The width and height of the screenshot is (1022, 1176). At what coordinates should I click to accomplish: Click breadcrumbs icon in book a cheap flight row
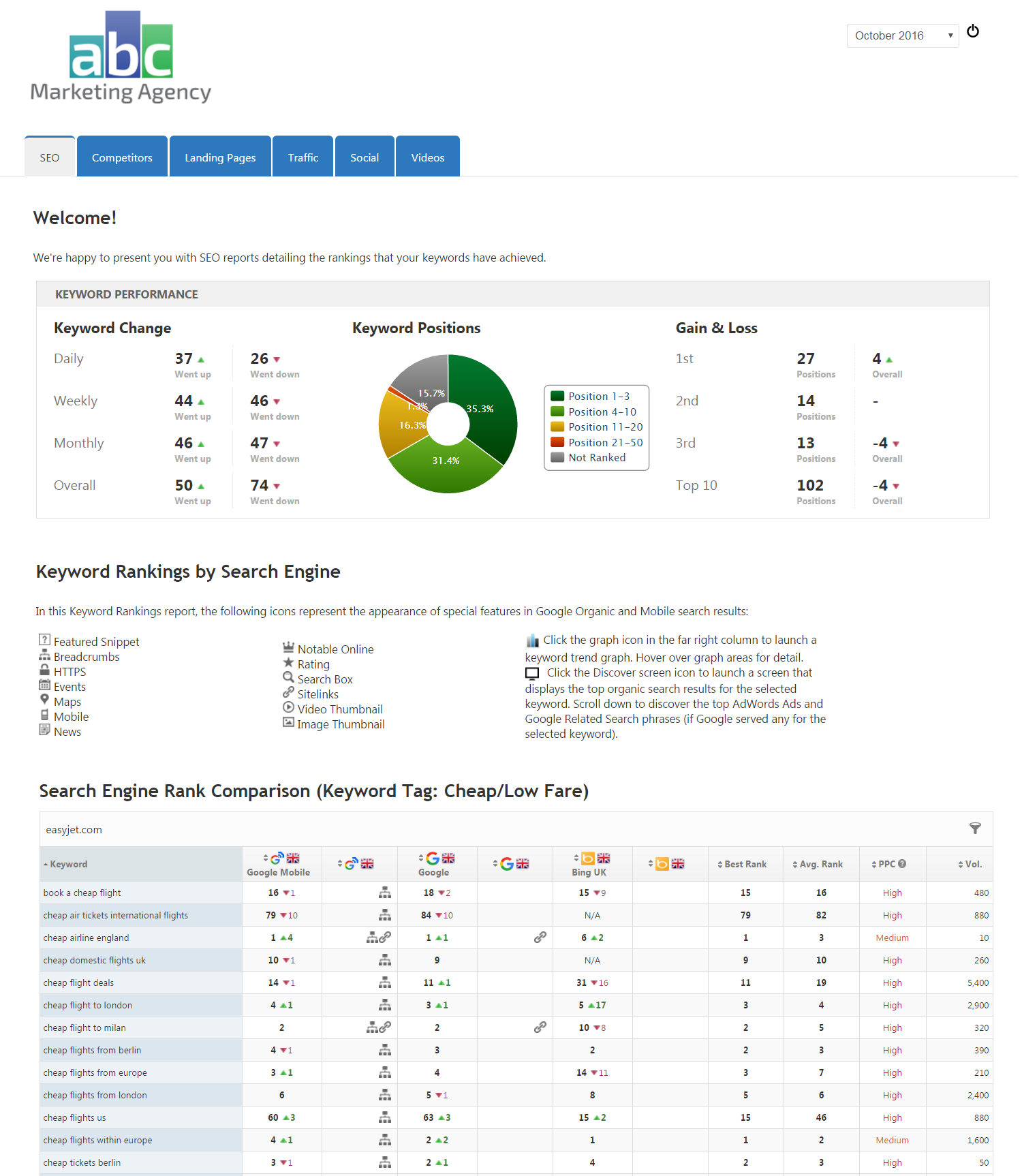pyautogui.click(x=385, y=893)
